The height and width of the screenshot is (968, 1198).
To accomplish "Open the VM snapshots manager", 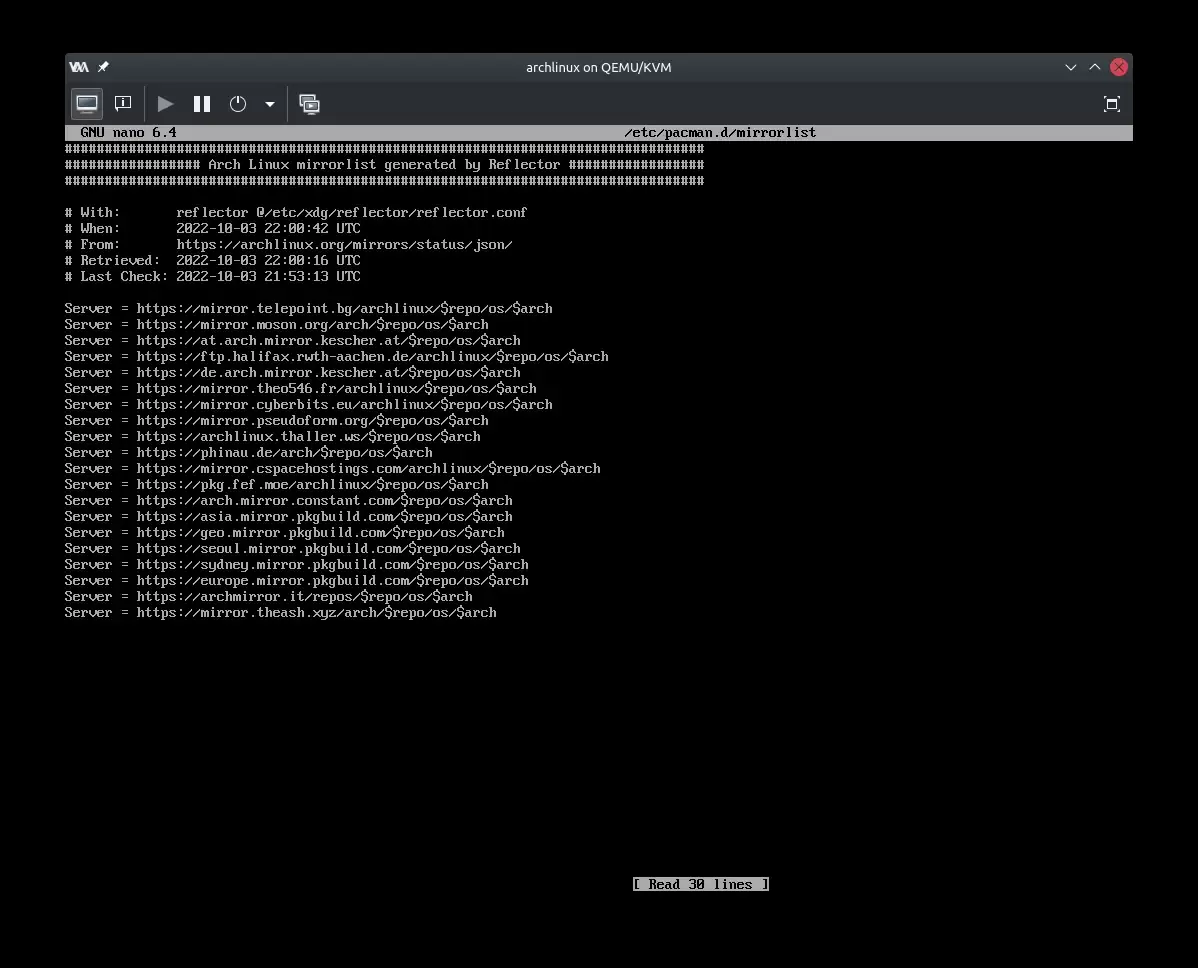I will (x=310, y=104).
